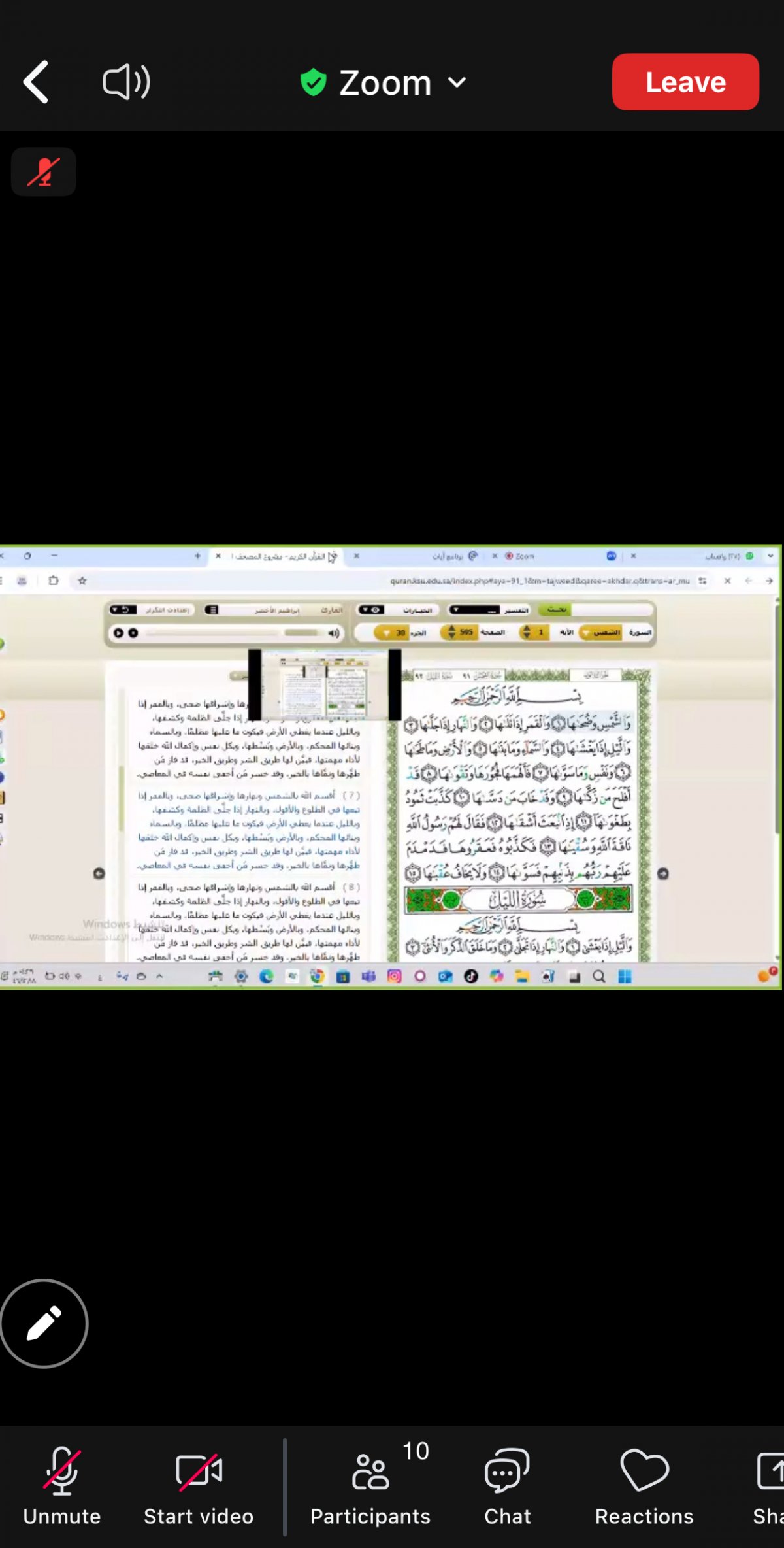This screenshot has height=1548, width=784.
Task: Open Settings gear from the taskbar
Action: 241,977
